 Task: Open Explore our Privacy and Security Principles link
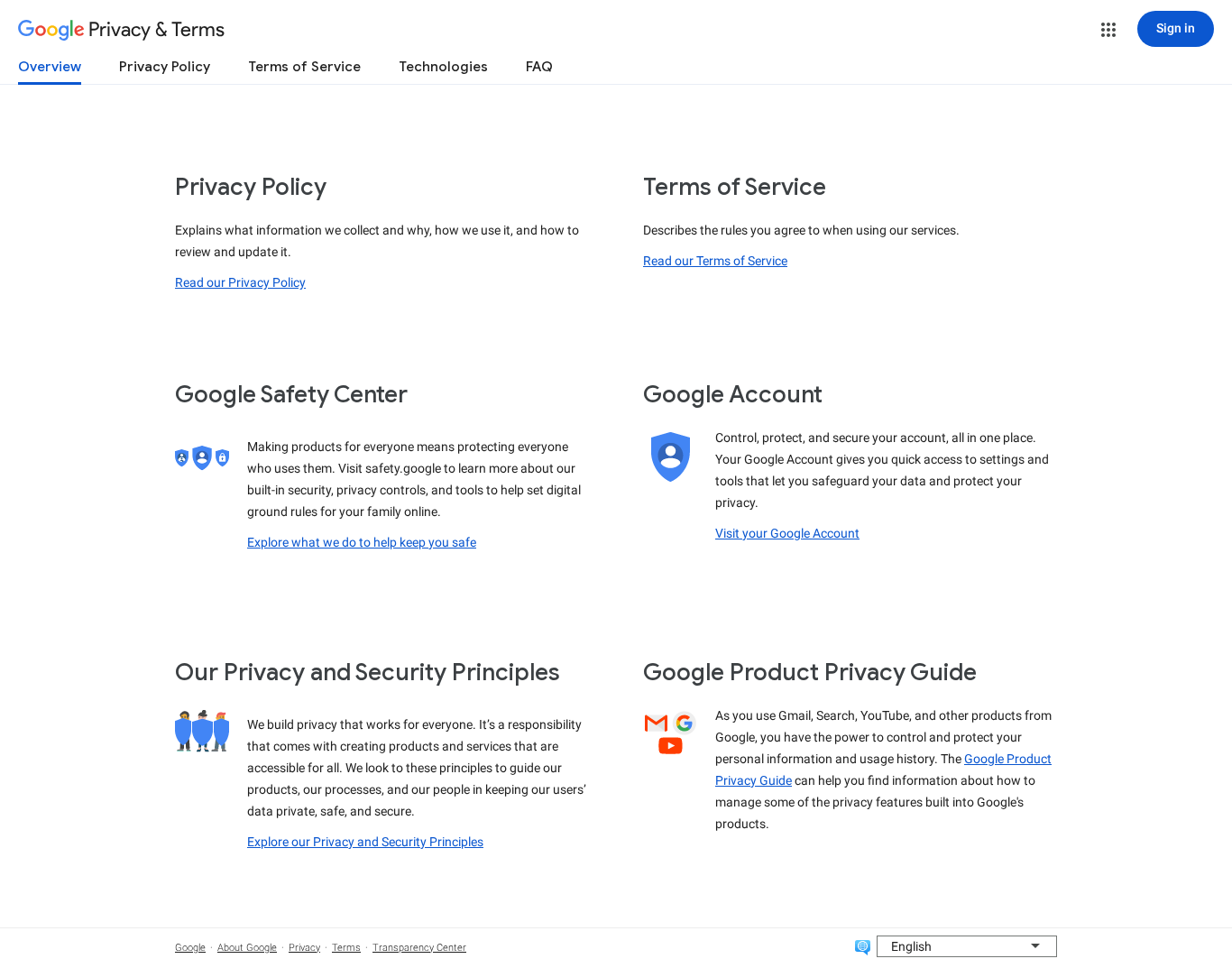click(365, 842)
